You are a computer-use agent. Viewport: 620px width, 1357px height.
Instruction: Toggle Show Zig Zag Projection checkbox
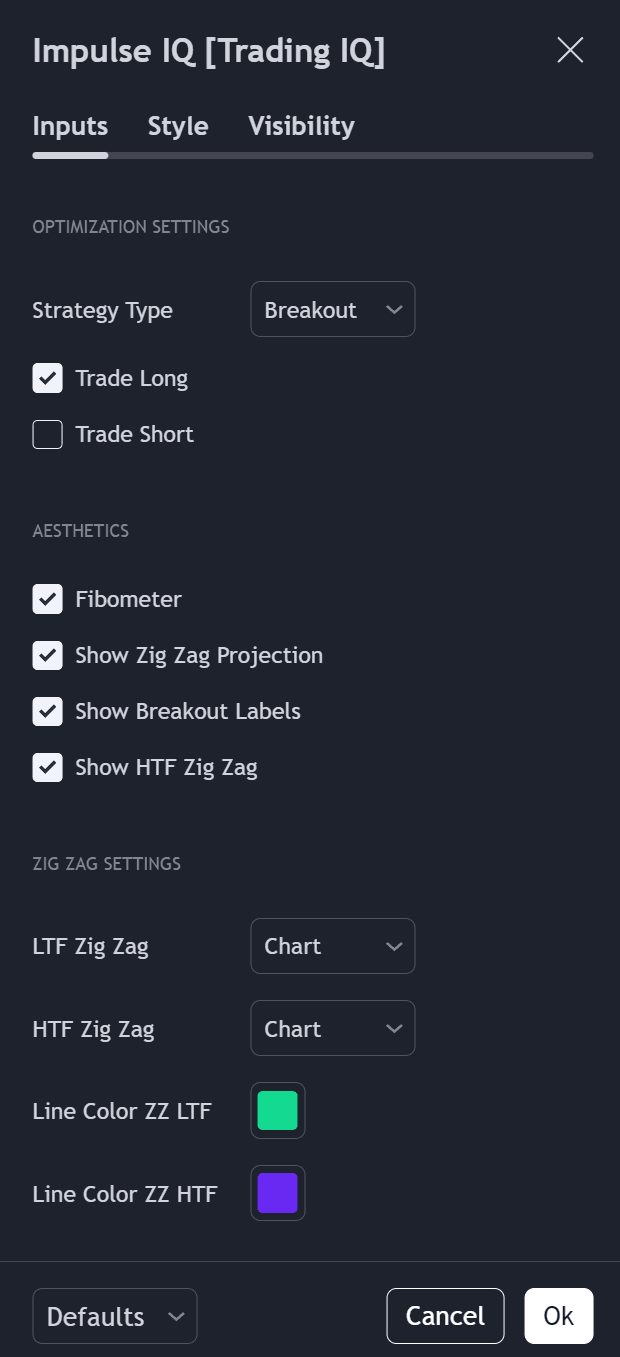click(48, 655)
